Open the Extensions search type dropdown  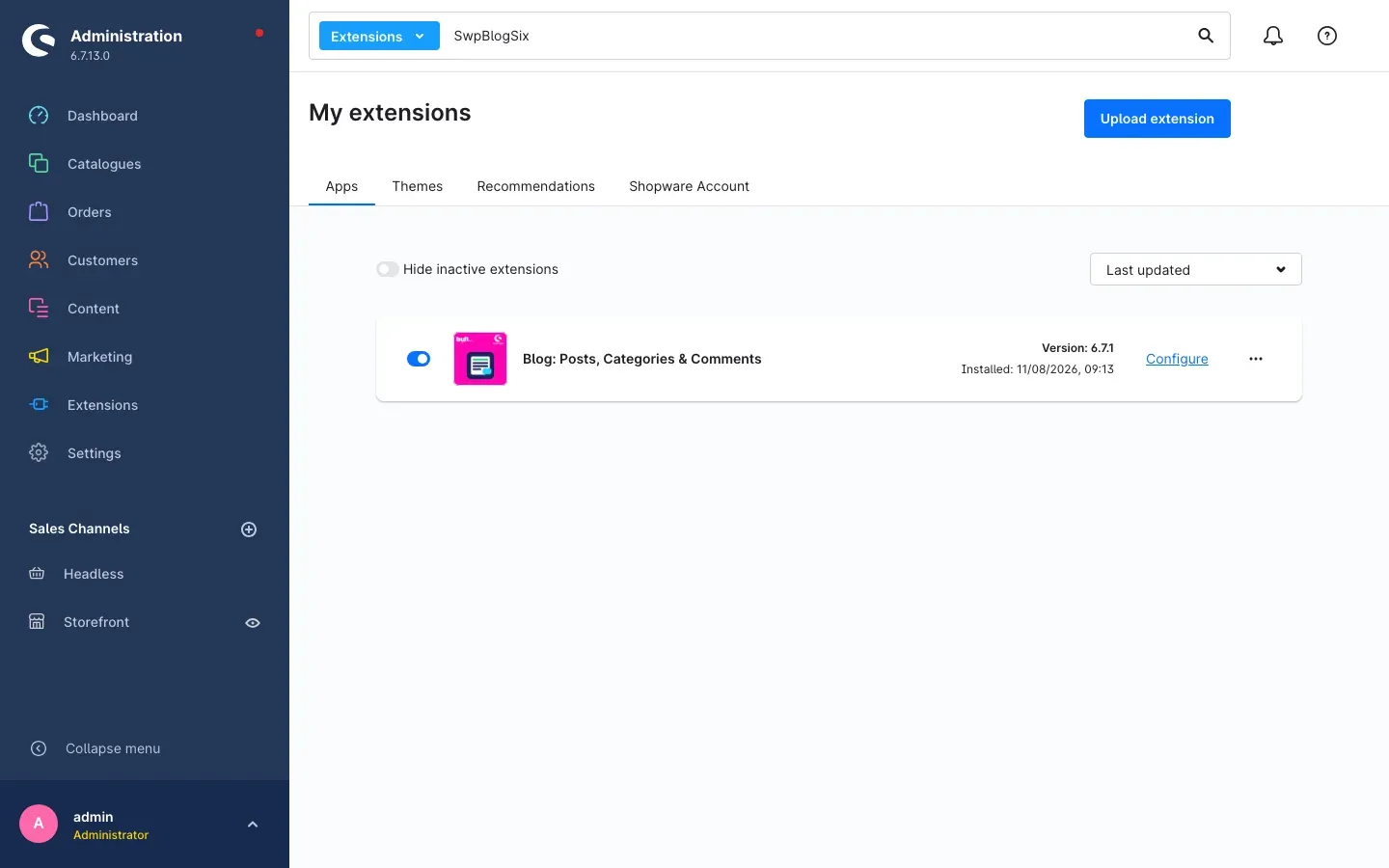point(379,36)
